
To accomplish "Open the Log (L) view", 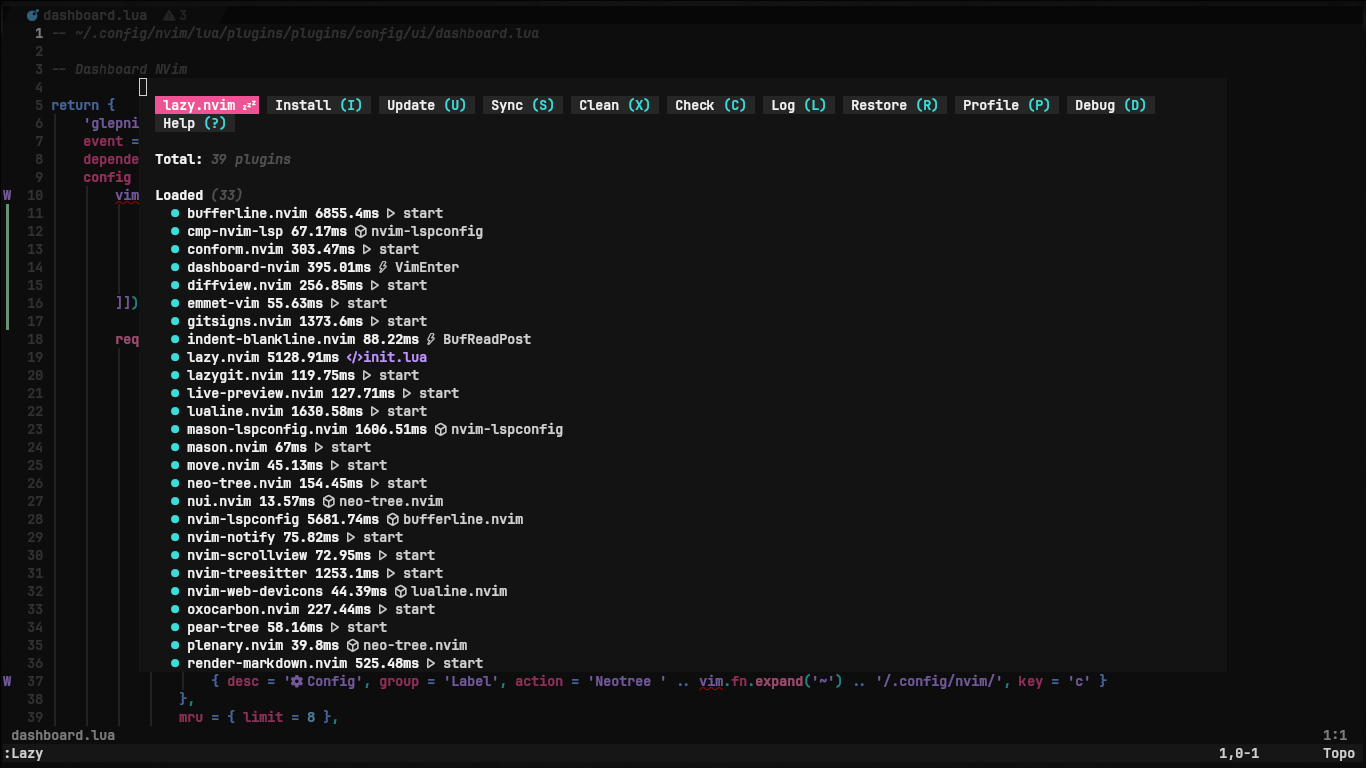I will coord(799,105).
